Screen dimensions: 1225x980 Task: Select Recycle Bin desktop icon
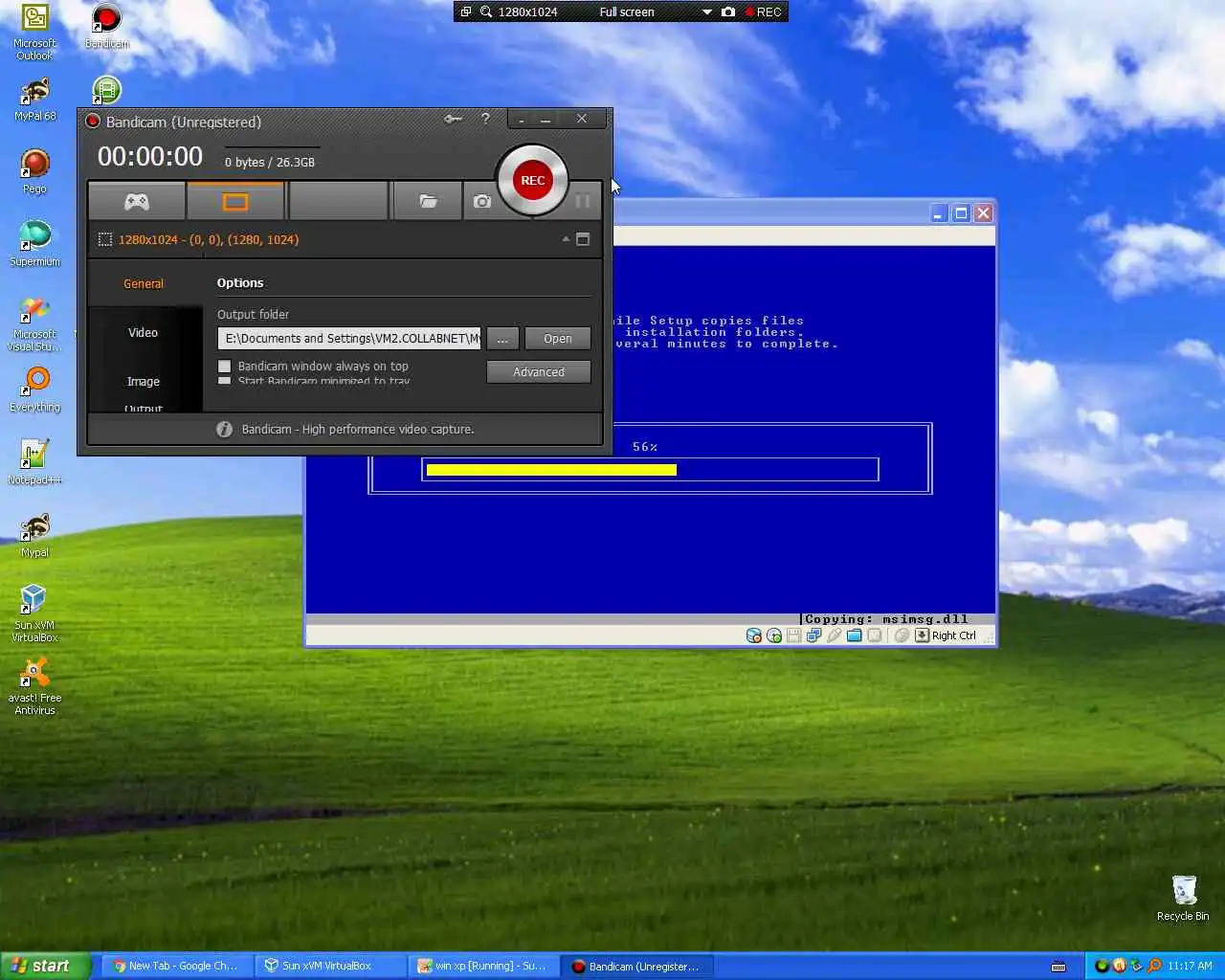tap(1183, 898)
